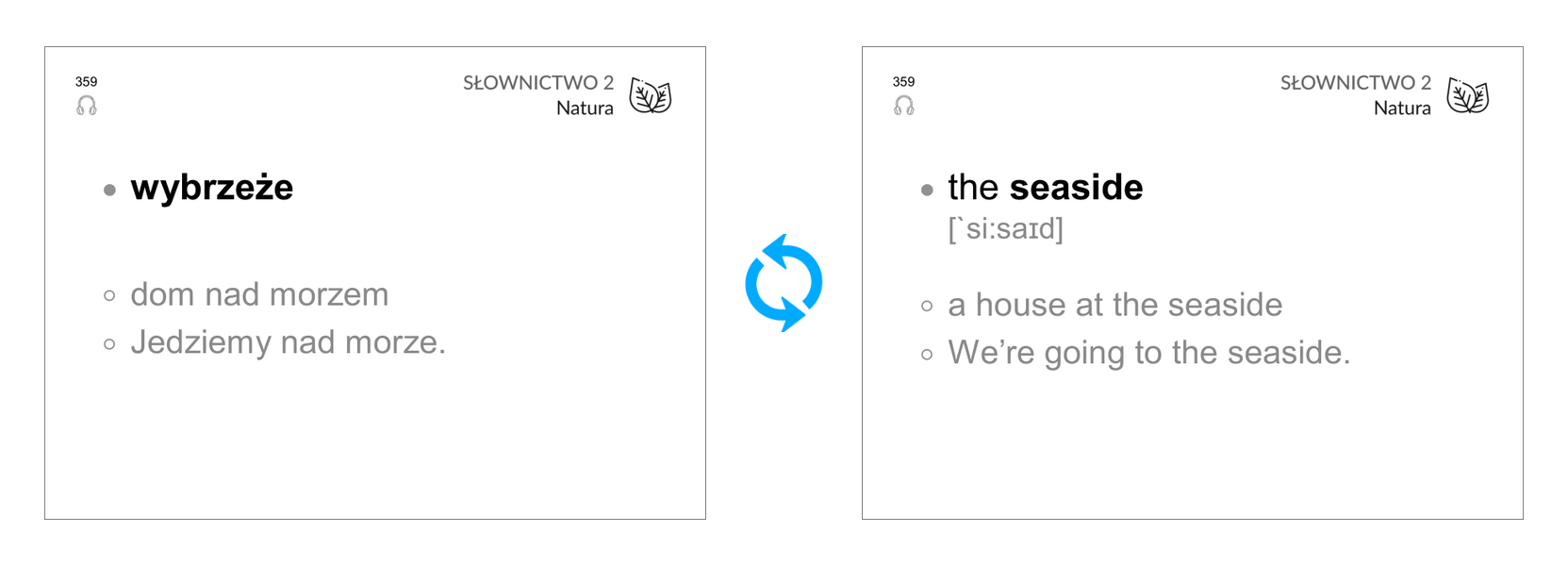Click 'SŁOWNICTWO 2' heading on right card
Viewport: 1568px width, 566px height.
1356,83
